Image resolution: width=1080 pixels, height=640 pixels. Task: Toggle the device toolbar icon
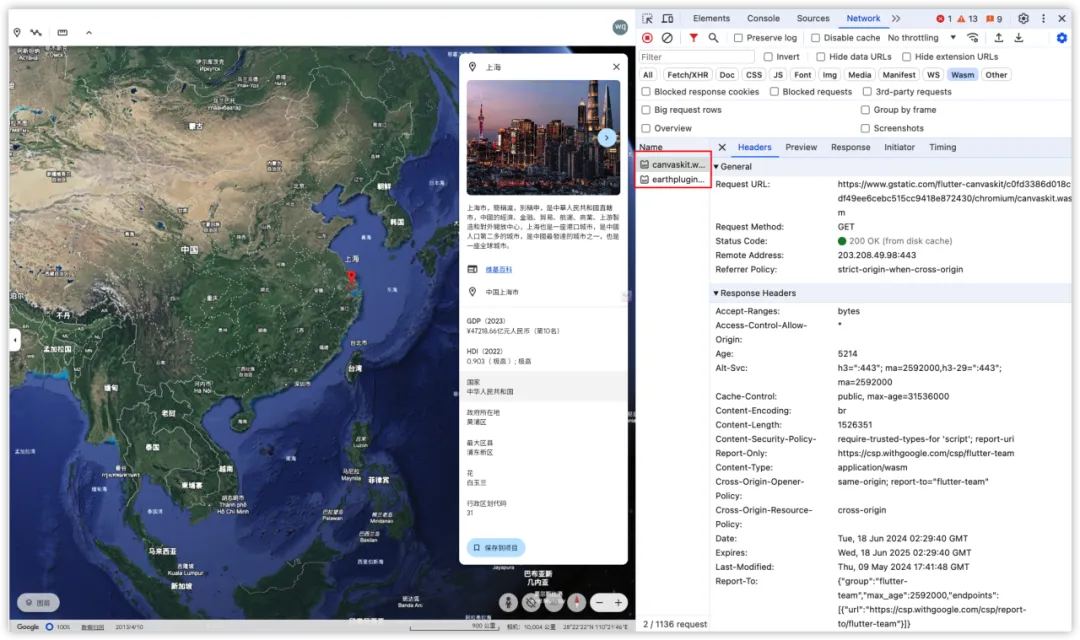pos(668,18)
